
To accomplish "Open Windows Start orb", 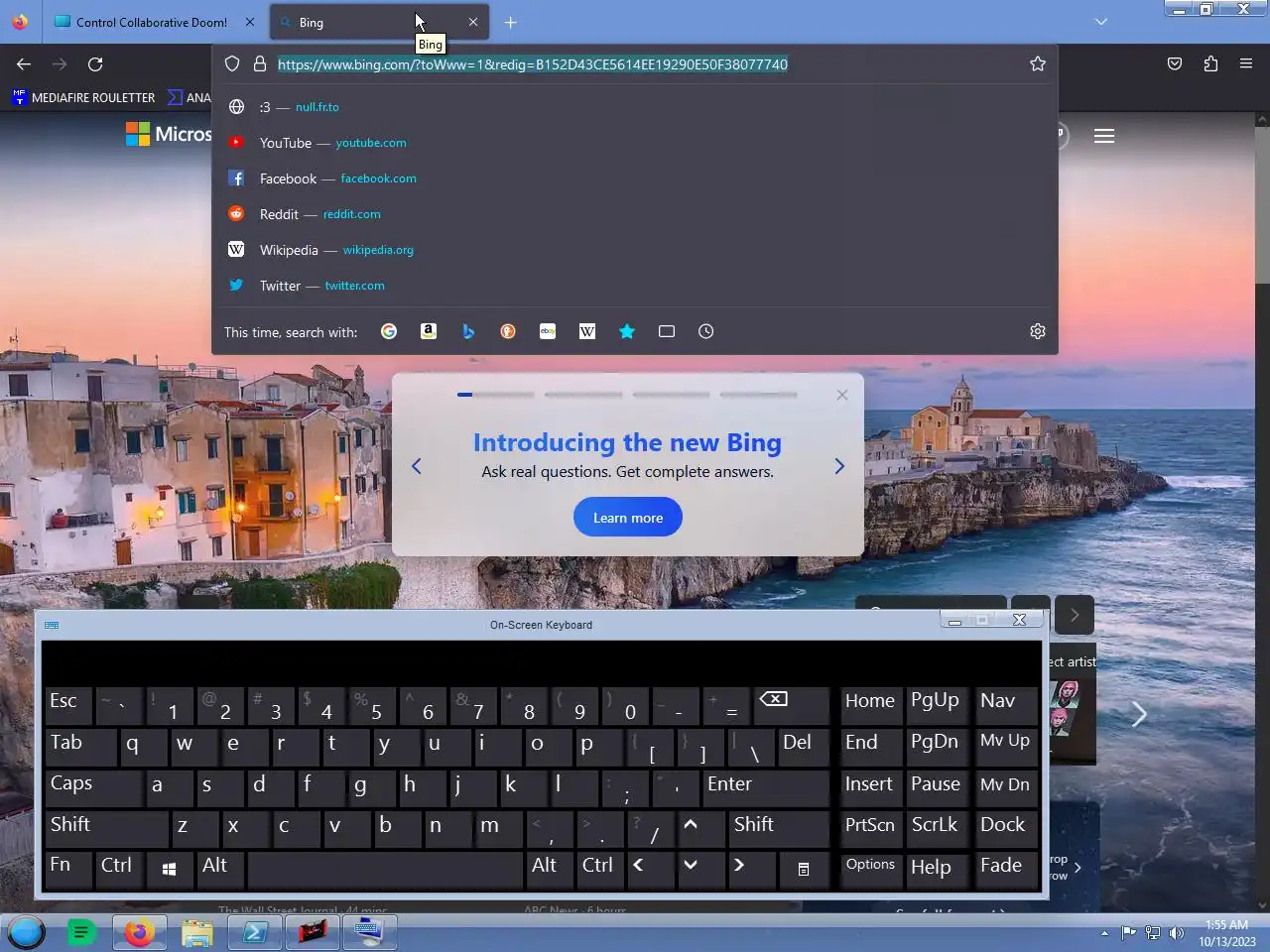I will pos(27,932).
